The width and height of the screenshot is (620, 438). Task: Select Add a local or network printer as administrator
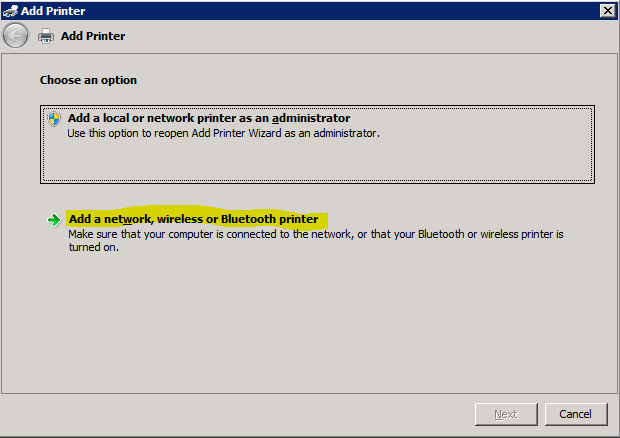(x=209, y=118)
